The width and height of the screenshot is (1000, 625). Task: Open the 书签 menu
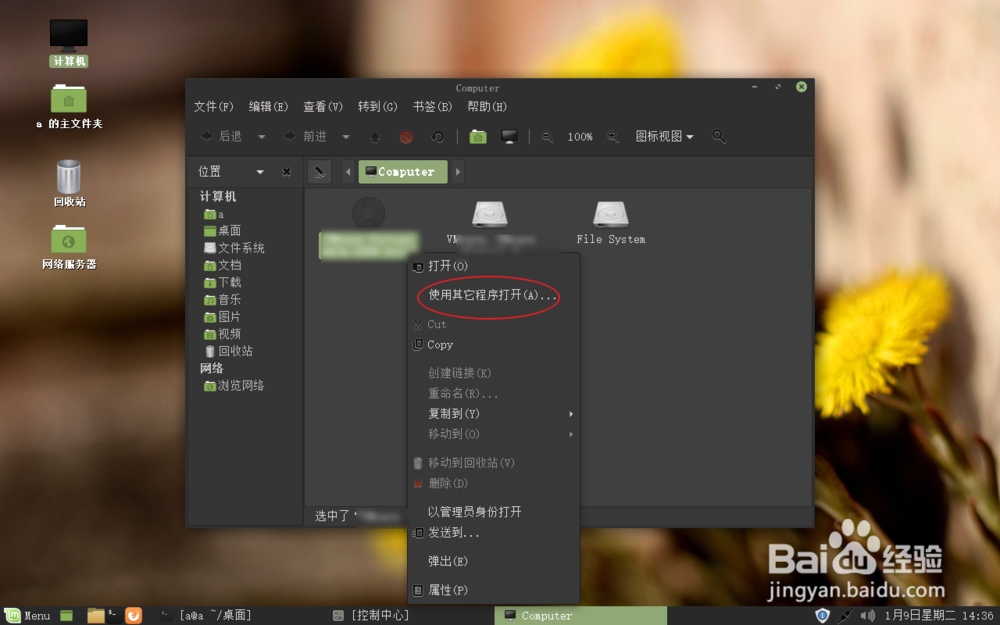(x=430, y=106)
